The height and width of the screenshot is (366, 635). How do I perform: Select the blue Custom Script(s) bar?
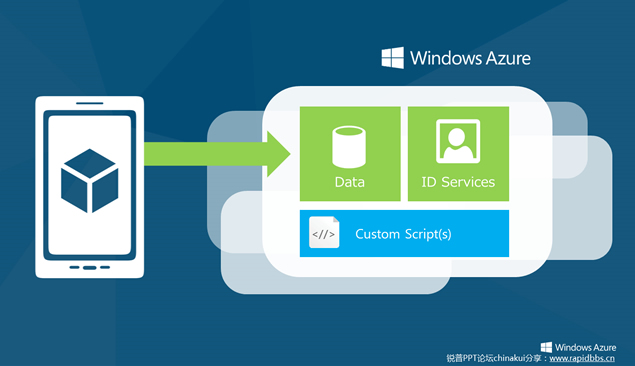[404, 233]
